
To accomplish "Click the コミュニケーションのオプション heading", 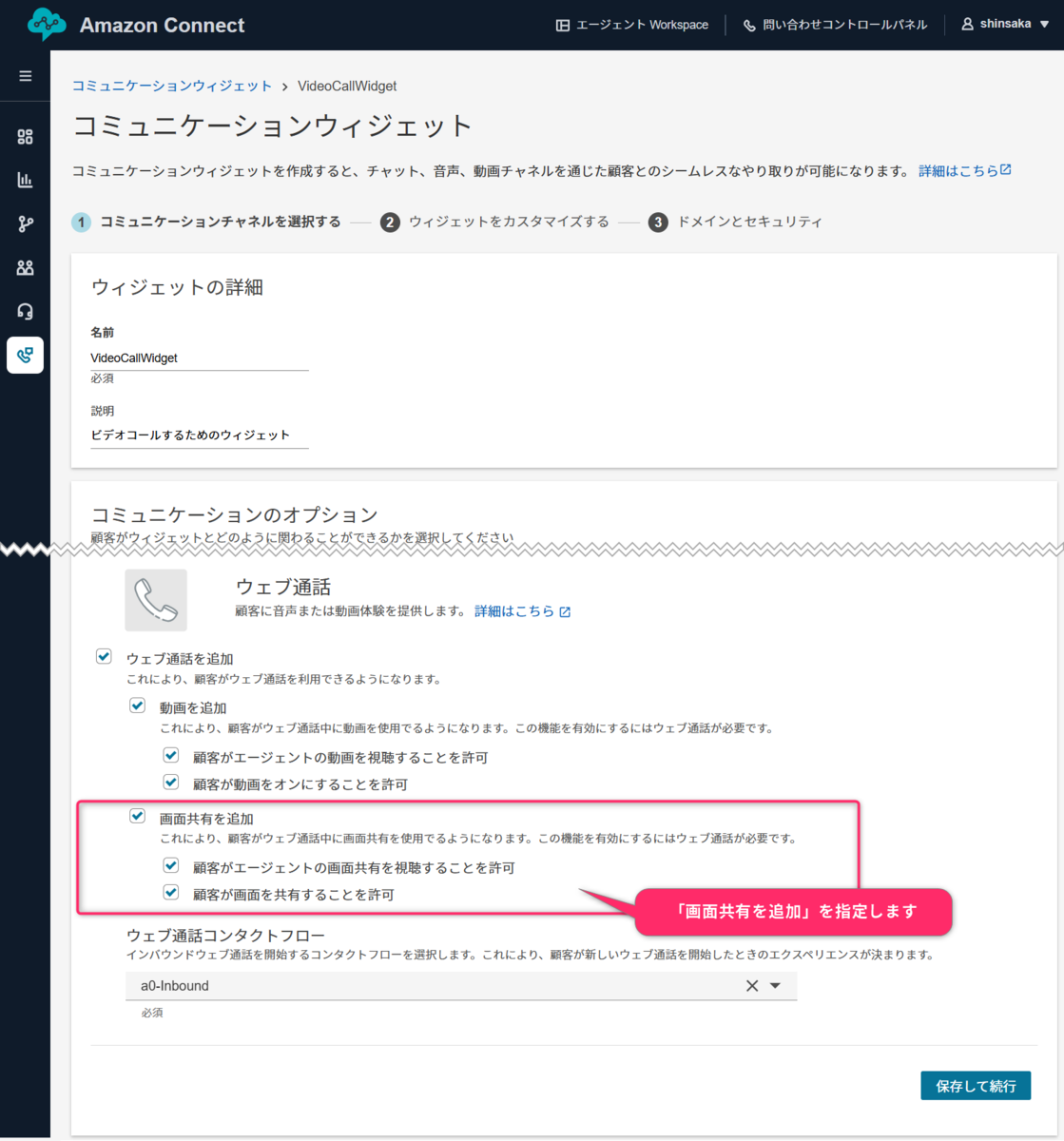I will [x=235, y=515].
